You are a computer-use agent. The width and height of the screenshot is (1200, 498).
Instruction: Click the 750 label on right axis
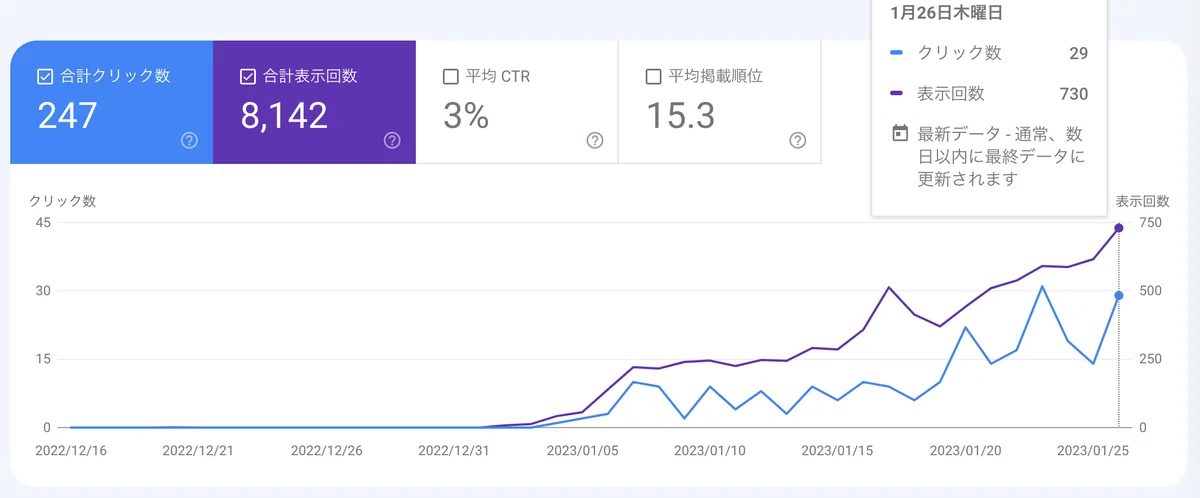pos(1149,222)
